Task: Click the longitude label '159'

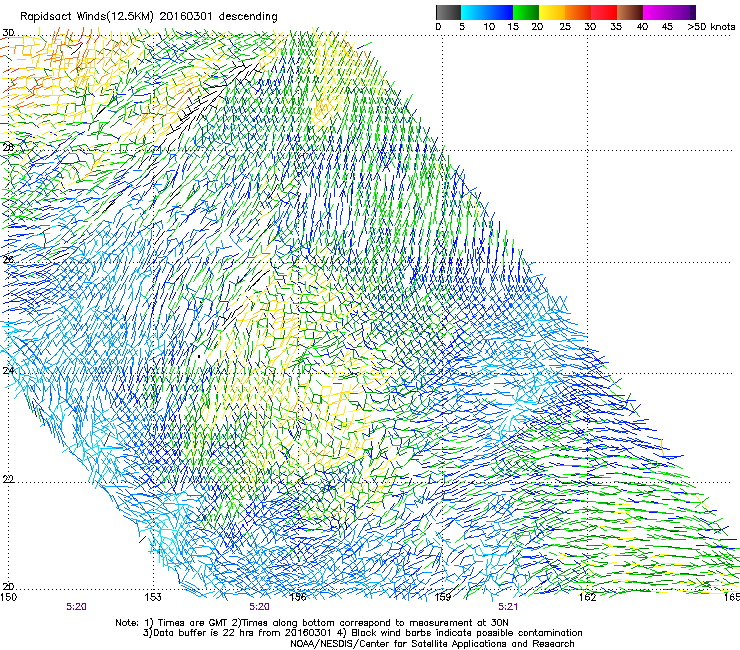Action: point(443,597)
